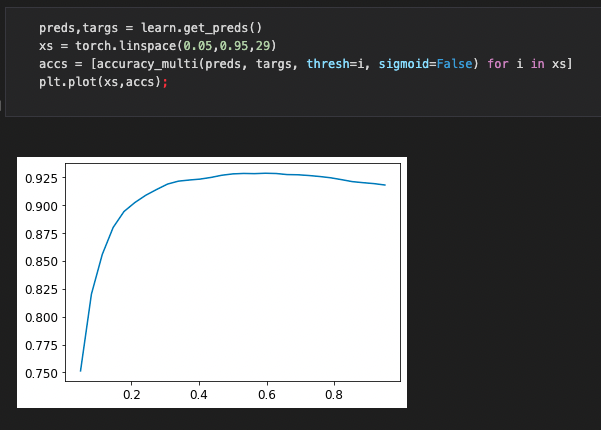Click the 0.850 y-axis tick label
Image resolution: width=601 pixels, height=430 pixels.
[x=41, y=262]
